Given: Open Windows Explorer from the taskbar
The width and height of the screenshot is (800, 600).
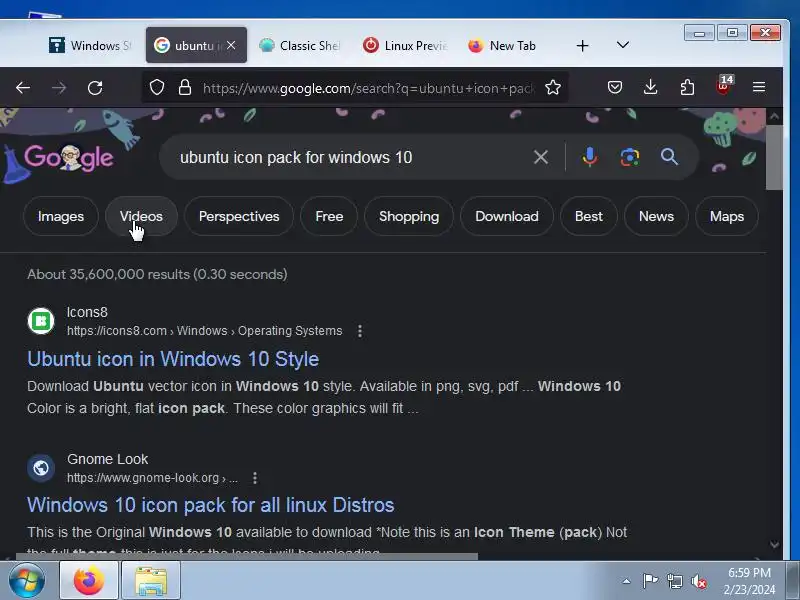Looking at the screenshot, I should pyautogui.click(x=151, y=581).
